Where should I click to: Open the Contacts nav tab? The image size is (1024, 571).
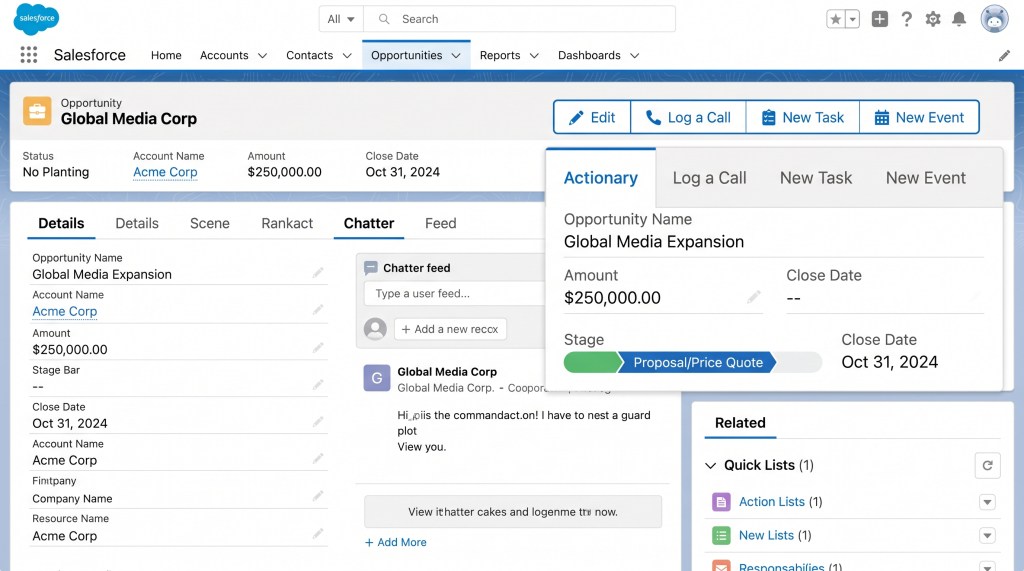coord(310,56)
